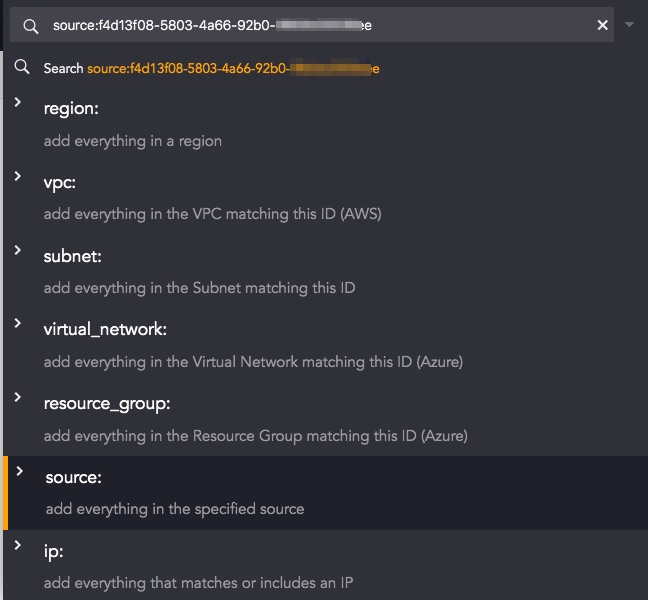Expand the vpc: chevron
The width and height of the screenshot is (648, 600).
pos(18,176)
